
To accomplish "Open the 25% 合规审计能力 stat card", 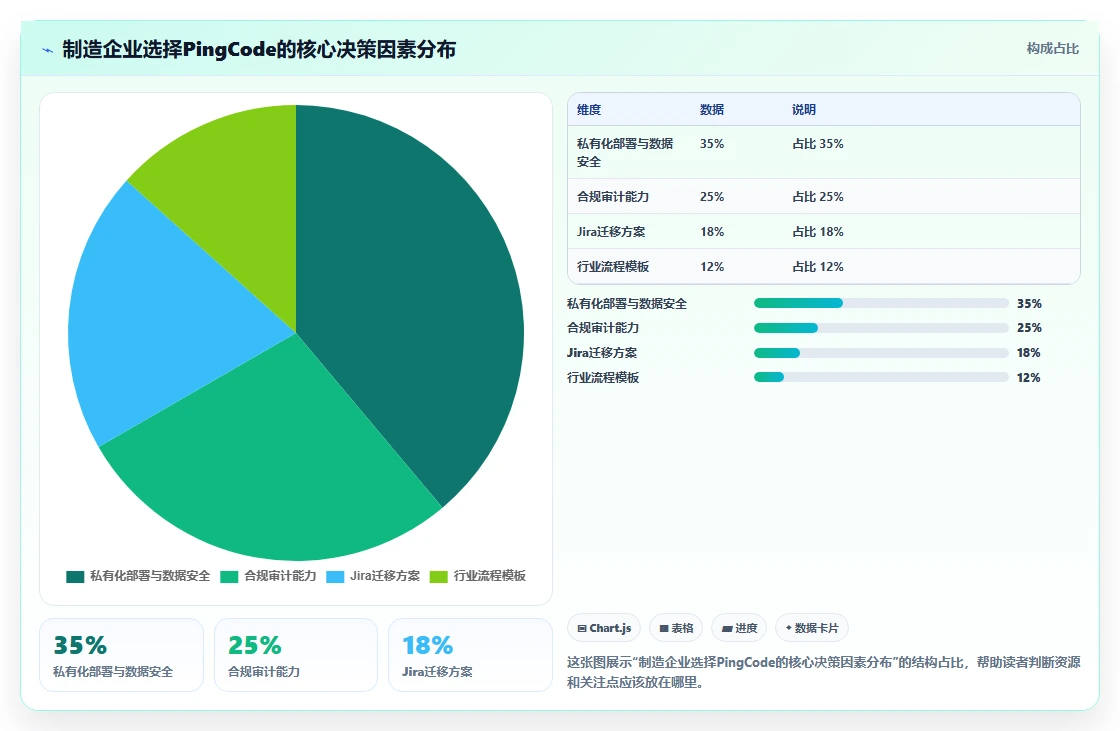I will tap(296, 655).
